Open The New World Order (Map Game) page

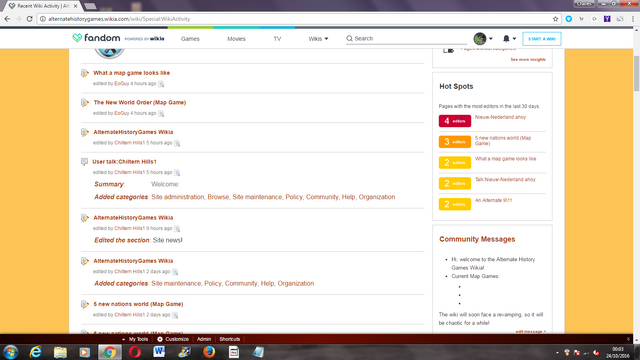pyautogui.click(x=140, y=102)
